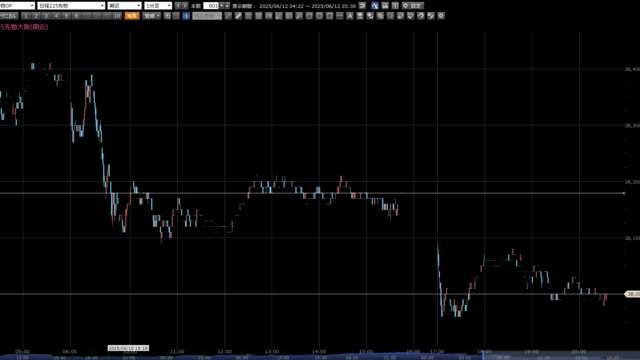Click the highlighted current price tag on axis

point(632,294)
